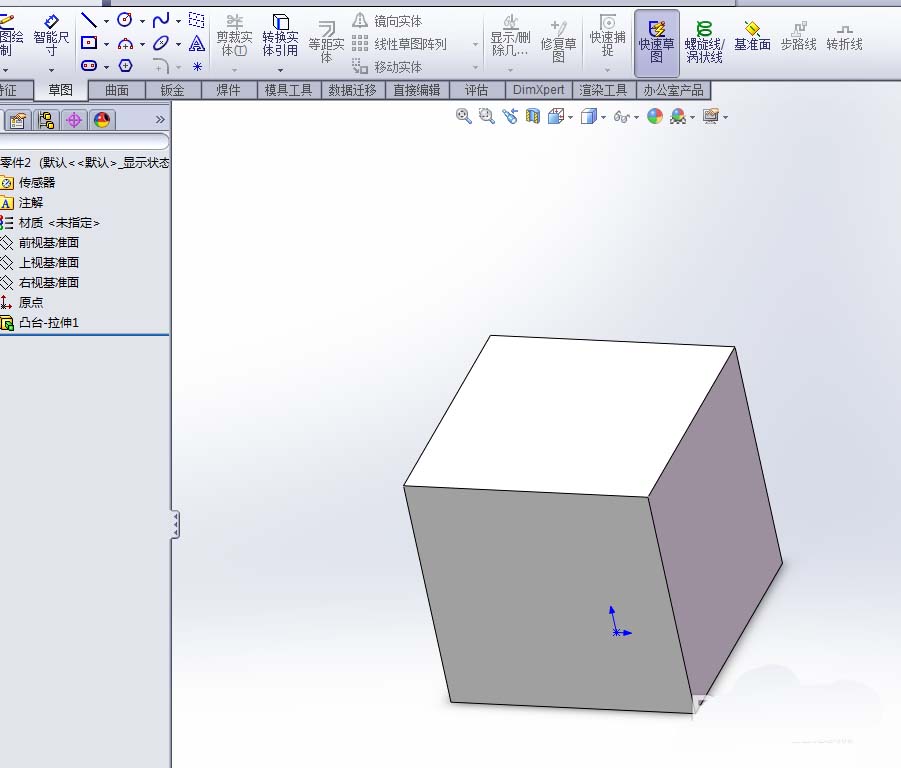Select the Straight Slot tool
This screenshot has width=901, height=768.
click(x=89, y=65)
